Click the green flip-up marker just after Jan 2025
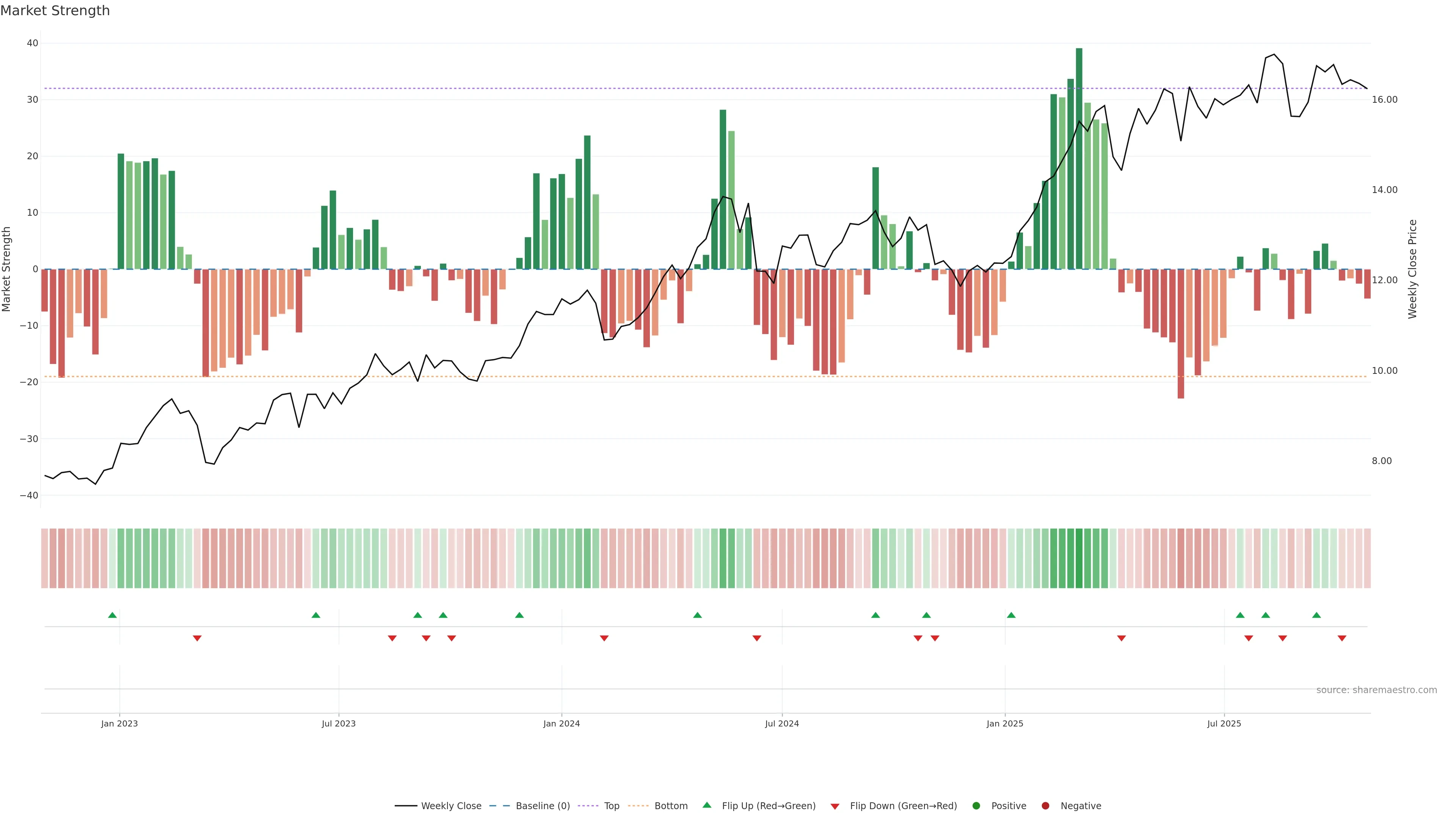Image resolution: width=1456 pixels, height=819 pixels. pos(1011,615)
